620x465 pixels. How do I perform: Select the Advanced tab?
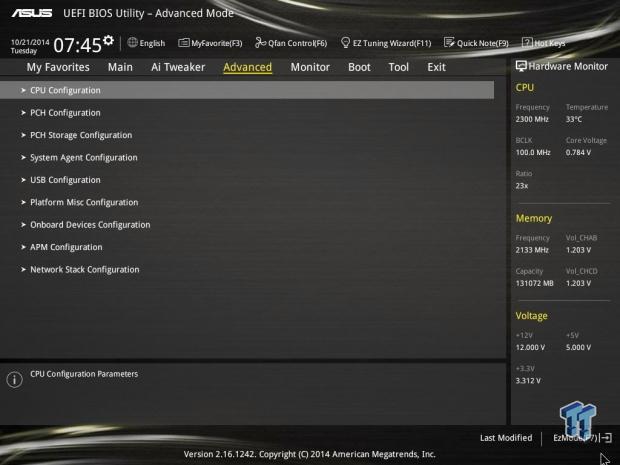248,67
